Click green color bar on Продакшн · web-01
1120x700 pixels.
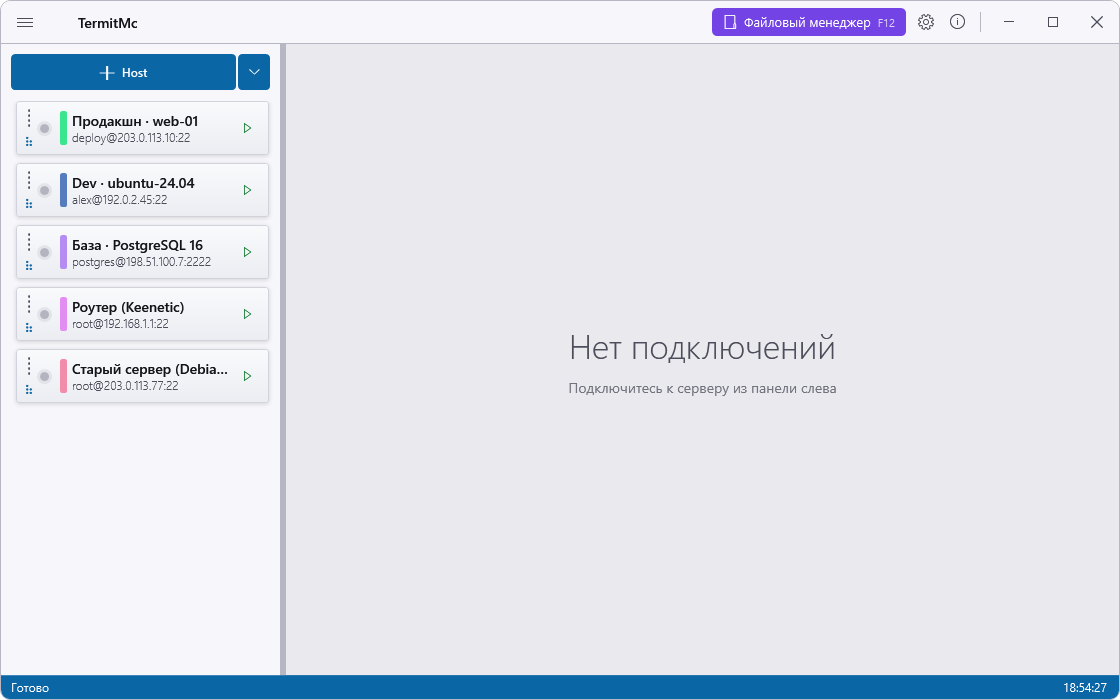[64, 128]
